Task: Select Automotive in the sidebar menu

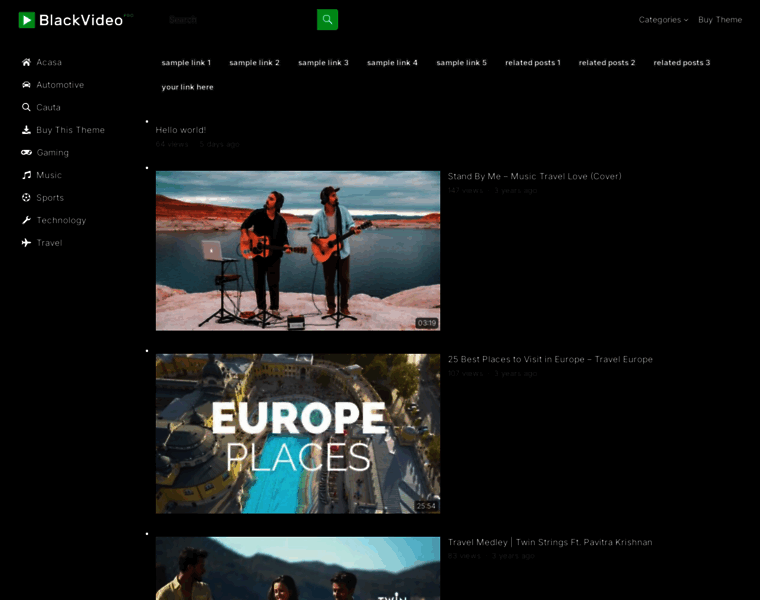Action: click(60, 85)
